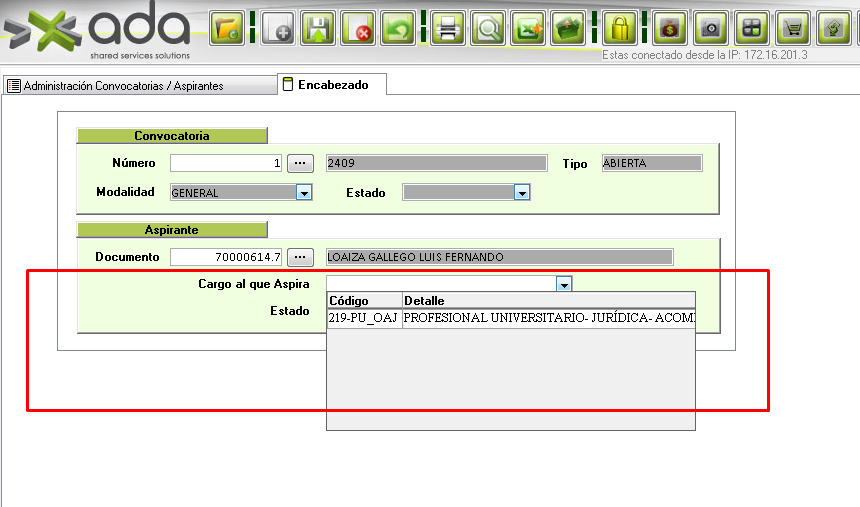Open search with the magnifier icon
The width and height of the screenshot is (860, 507).
[x=488, y=28]
